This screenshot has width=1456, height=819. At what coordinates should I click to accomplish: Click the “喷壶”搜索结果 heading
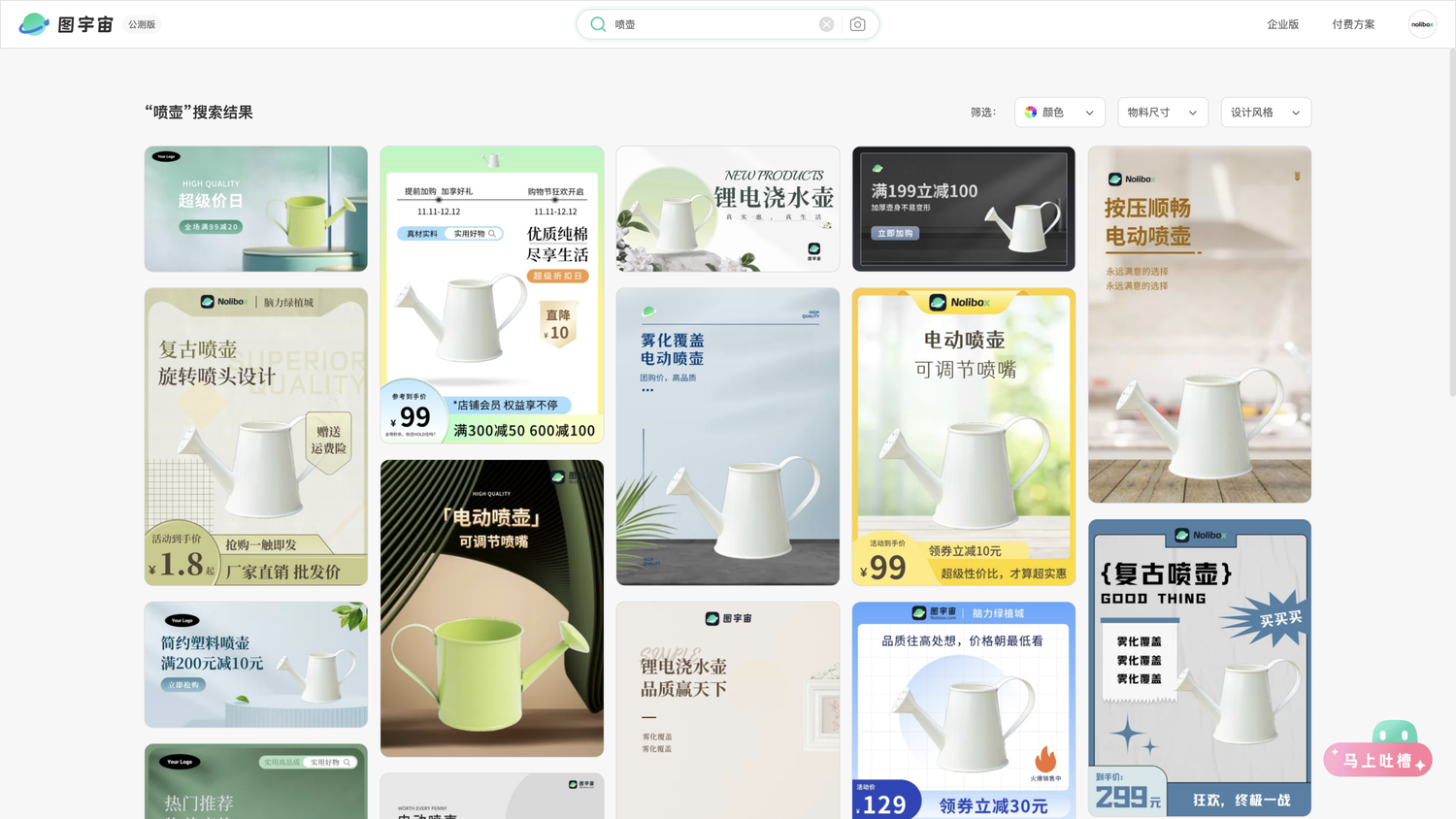199,113
